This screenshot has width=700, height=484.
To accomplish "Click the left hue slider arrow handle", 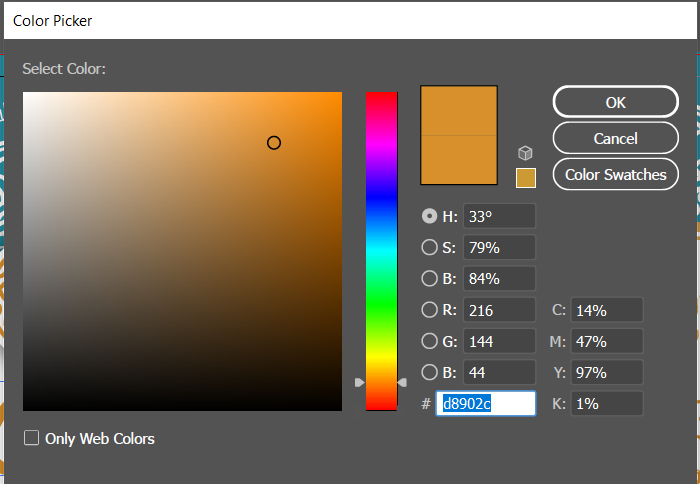I will tap(360, 382).
